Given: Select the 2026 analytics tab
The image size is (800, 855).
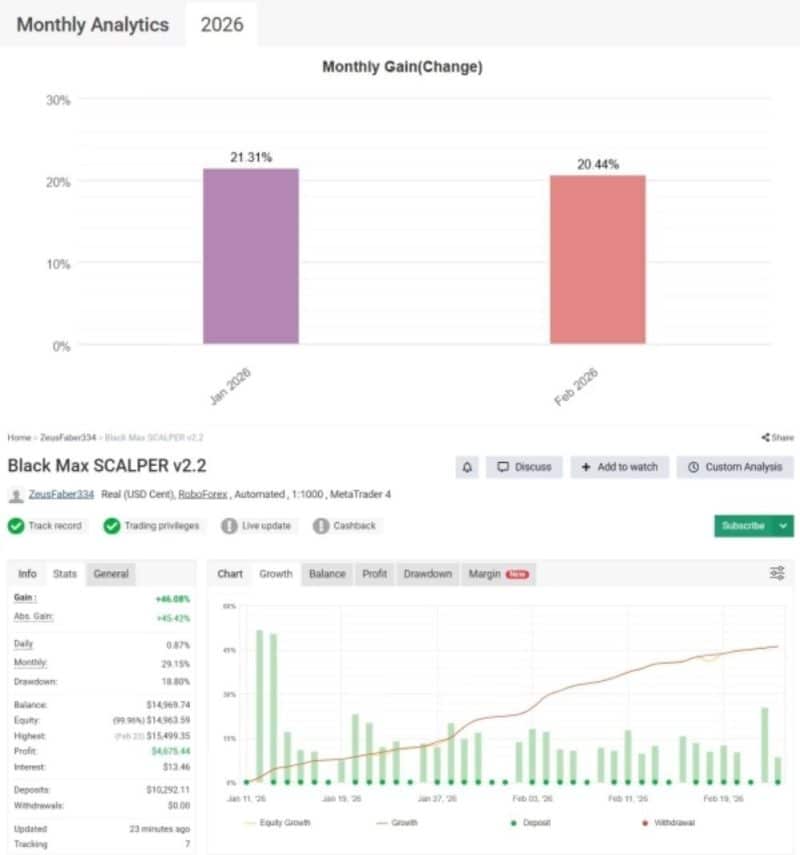Looking at the screenshot, I should 220,24.
